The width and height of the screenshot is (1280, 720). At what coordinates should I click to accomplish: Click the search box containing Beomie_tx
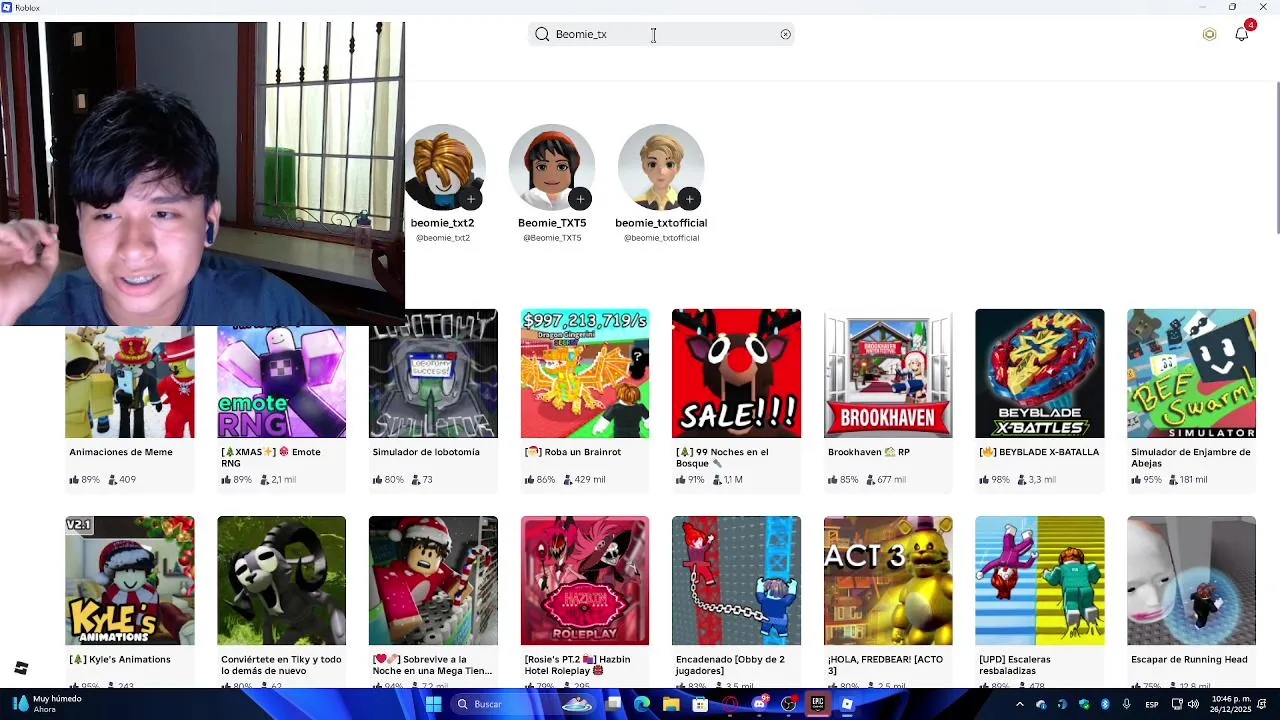pyautogui.click(x=661, y=34)
